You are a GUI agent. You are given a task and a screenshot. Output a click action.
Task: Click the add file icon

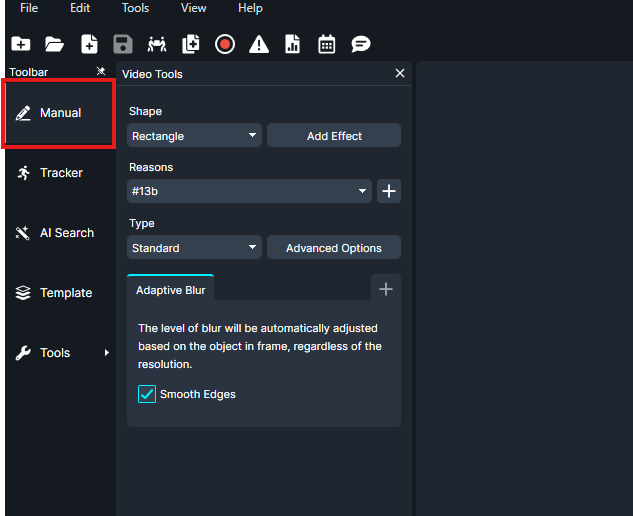(x=89, y=44)
